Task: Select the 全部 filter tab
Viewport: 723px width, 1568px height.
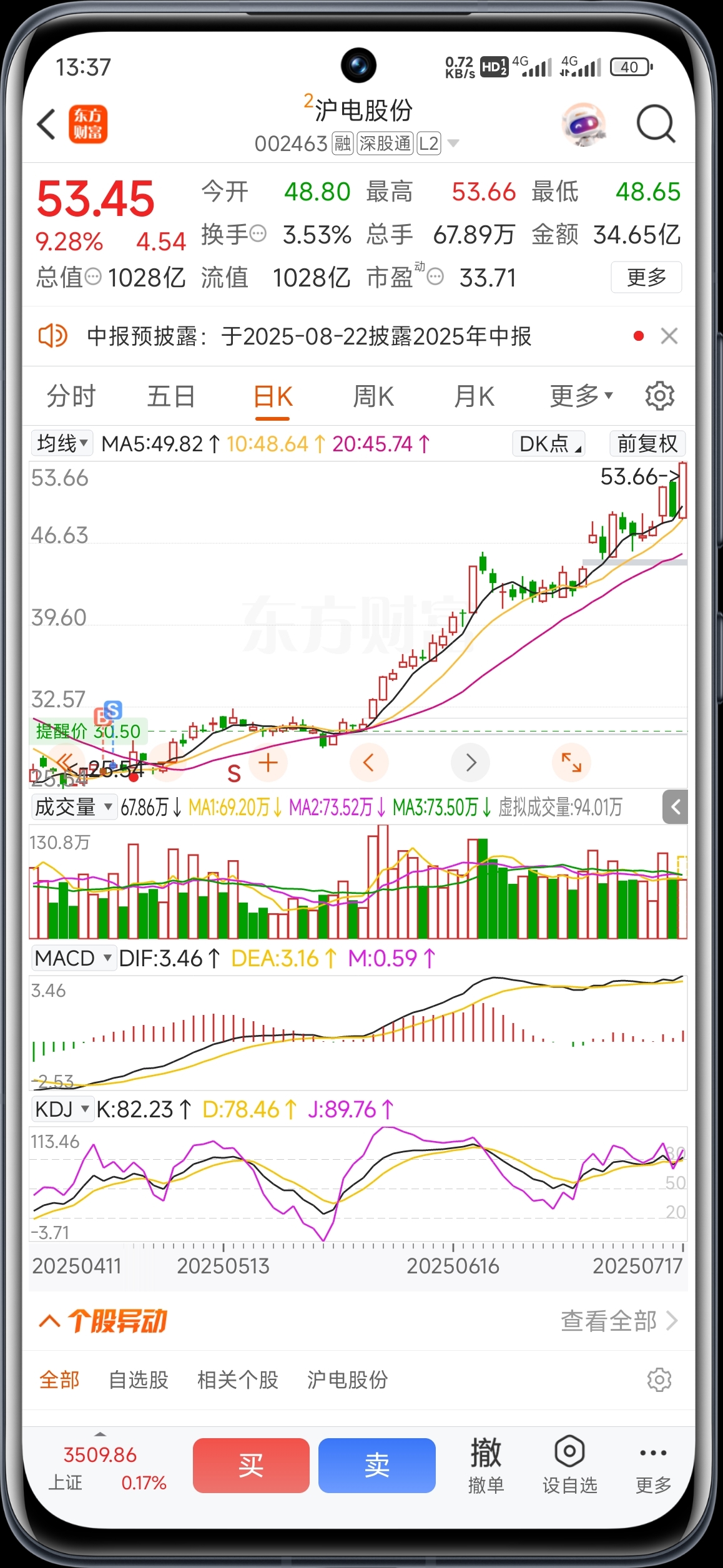Action: click(x=59, y=1379)
